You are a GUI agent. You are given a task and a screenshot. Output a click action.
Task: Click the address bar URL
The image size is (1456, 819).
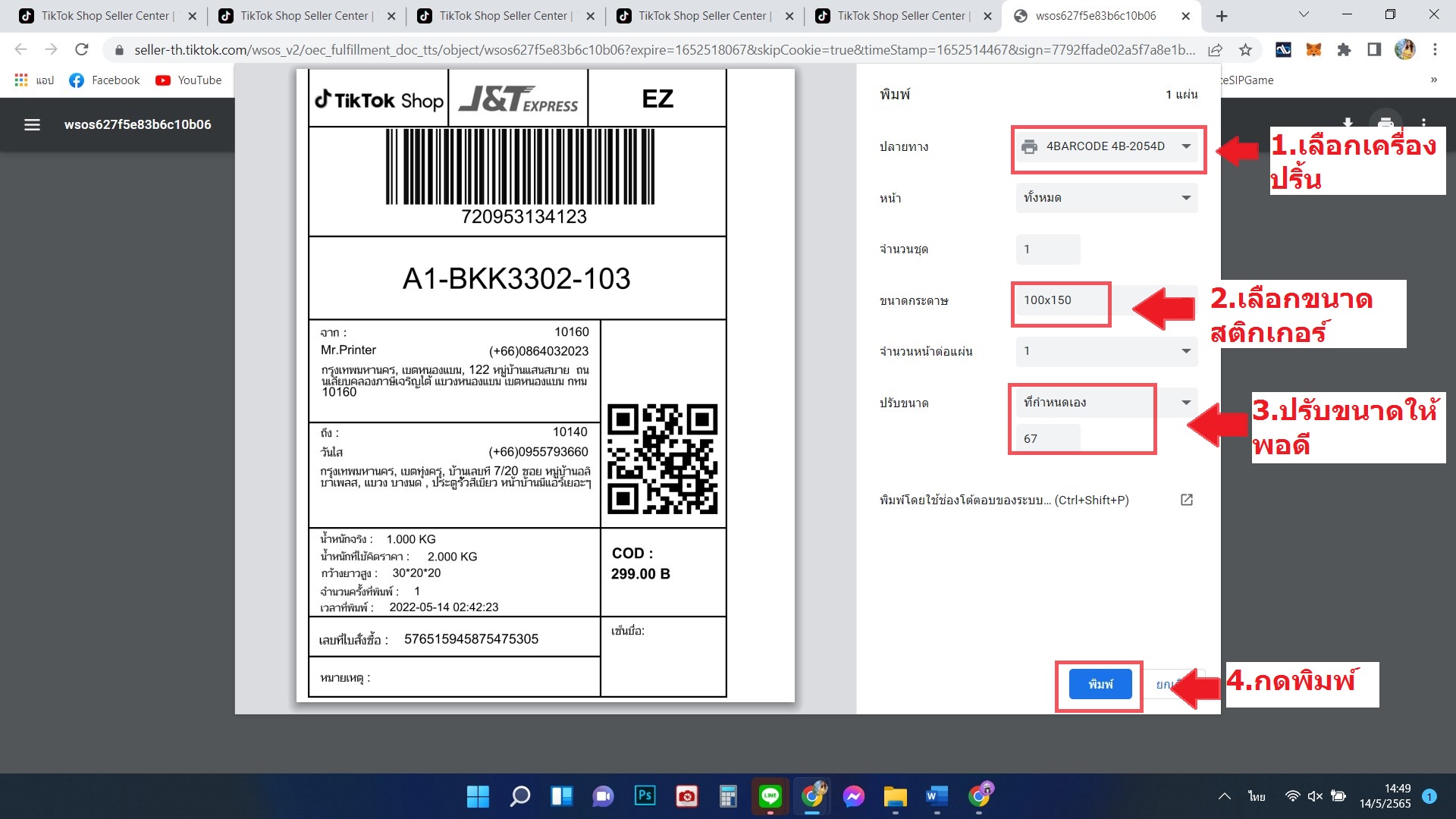pos(664,50)
